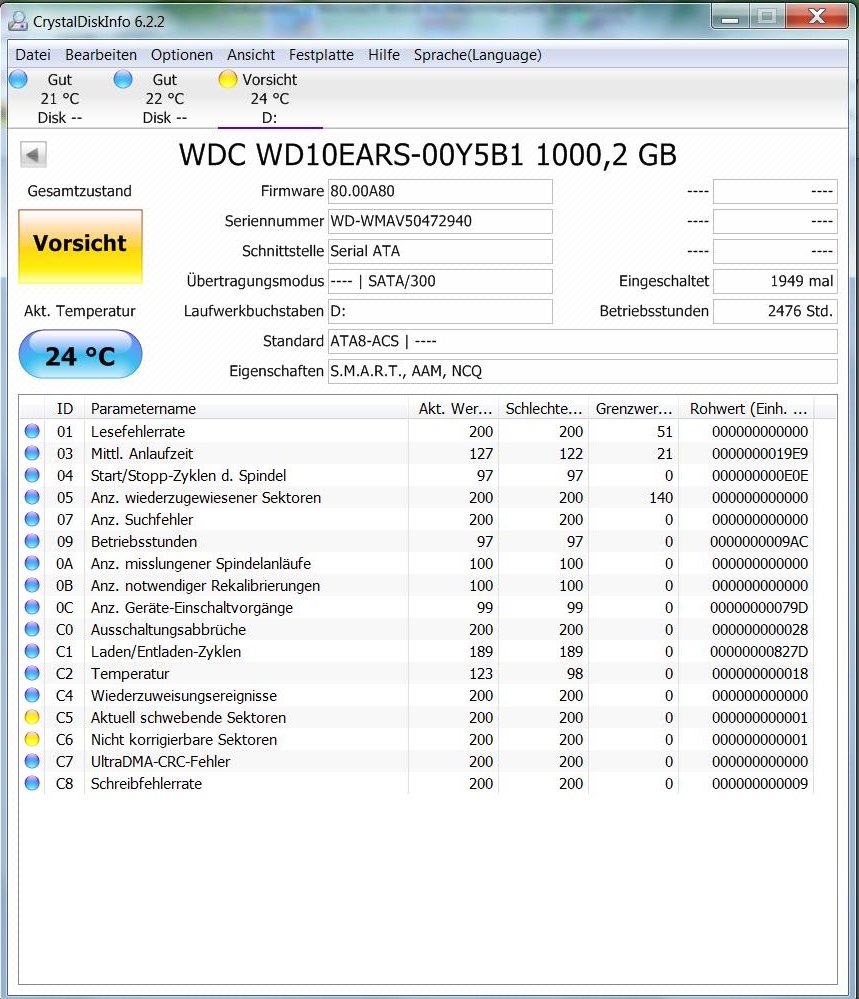Select the Lesefehlerrate parameter name
The height and width of the screenshot is (999, 859).
tap(138, 432)
